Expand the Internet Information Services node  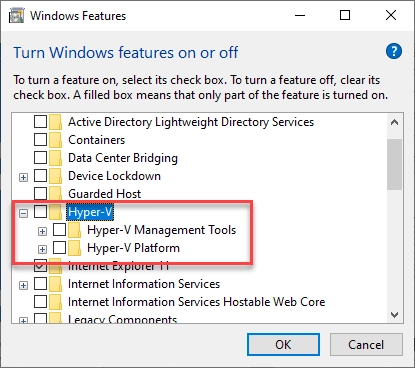(23, 286)
